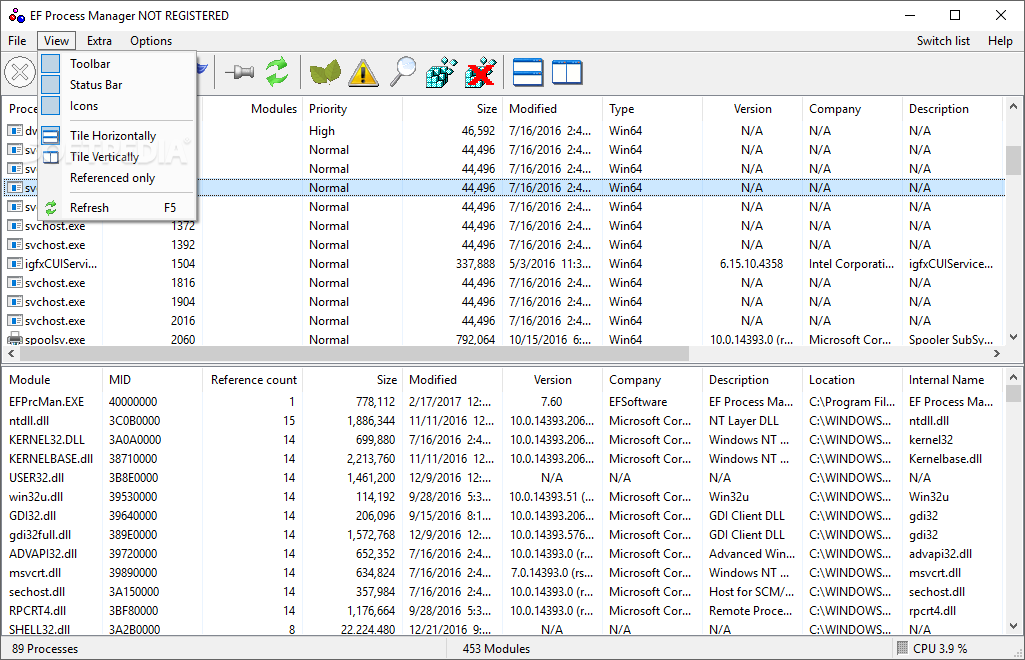The width and height of the screenshot is (1025, 660).
Task: Click the process list horizontal scrollbar
Action: coord(503,354)
